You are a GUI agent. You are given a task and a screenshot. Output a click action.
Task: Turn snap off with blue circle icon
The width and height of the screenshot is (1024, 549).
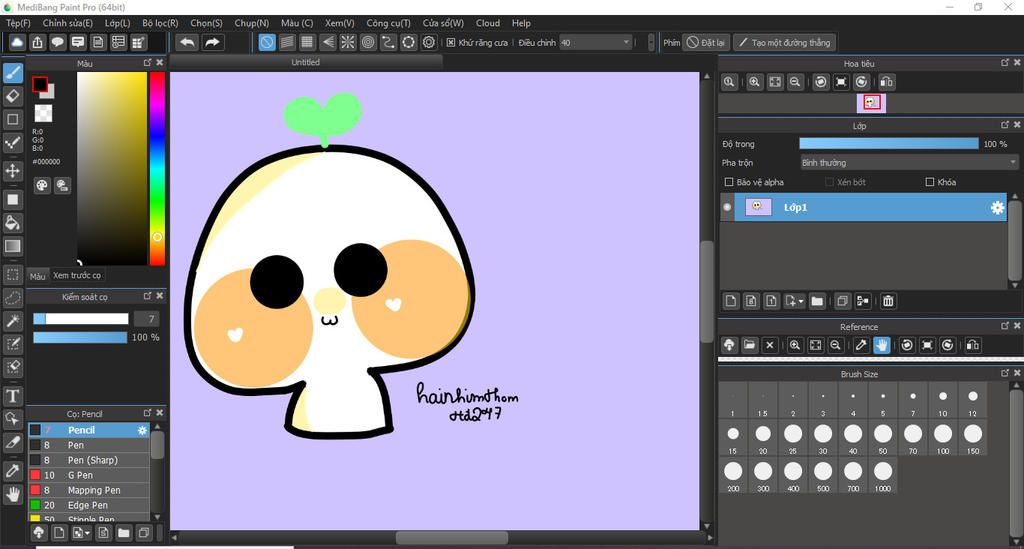point(267,42)
